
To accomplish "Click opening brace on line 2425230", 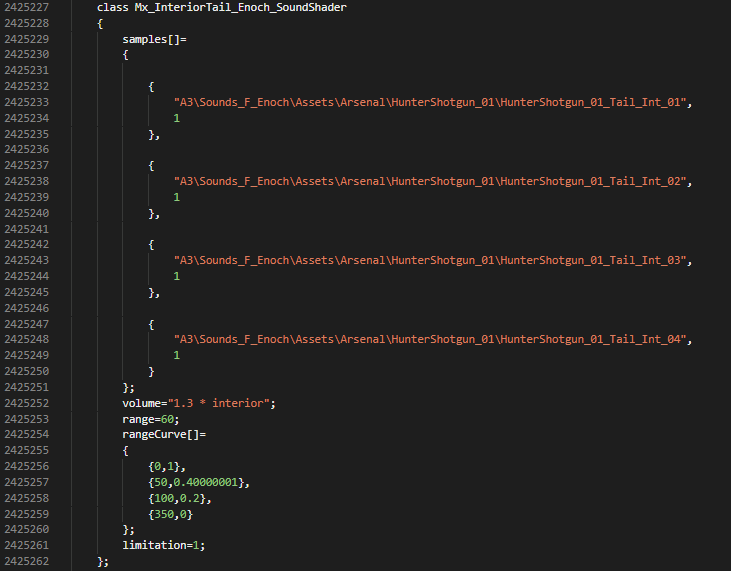I will pyautogui.click(x=125, y=55).
